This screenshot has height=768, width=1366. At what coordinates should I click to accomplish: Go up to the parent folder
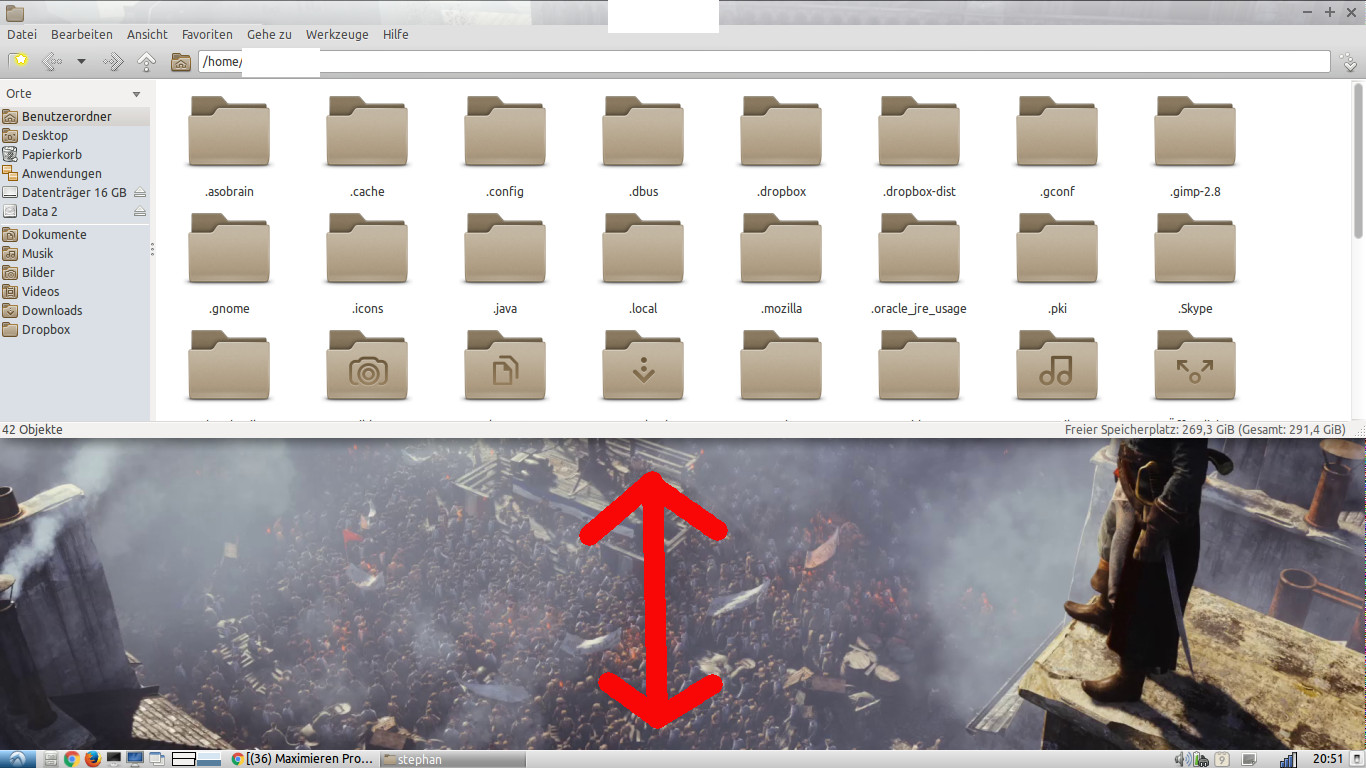(x=146, y=62)
